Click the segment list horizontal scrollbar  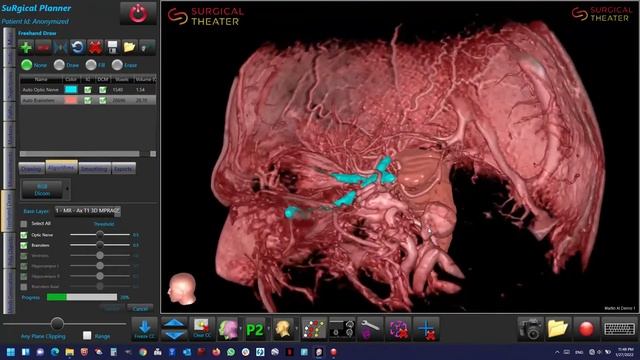80,153
